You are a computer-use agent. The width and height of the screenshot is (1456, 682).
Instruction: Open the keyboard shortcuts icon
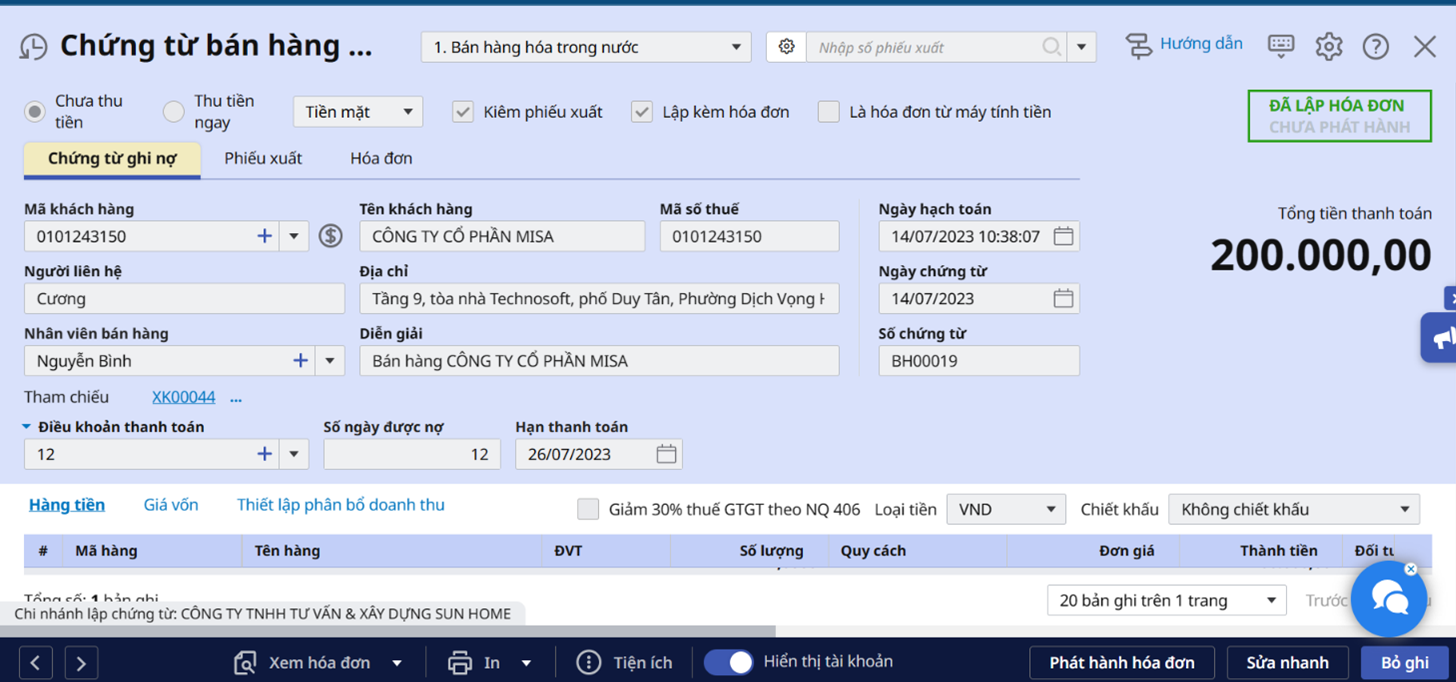point(1281,45)
